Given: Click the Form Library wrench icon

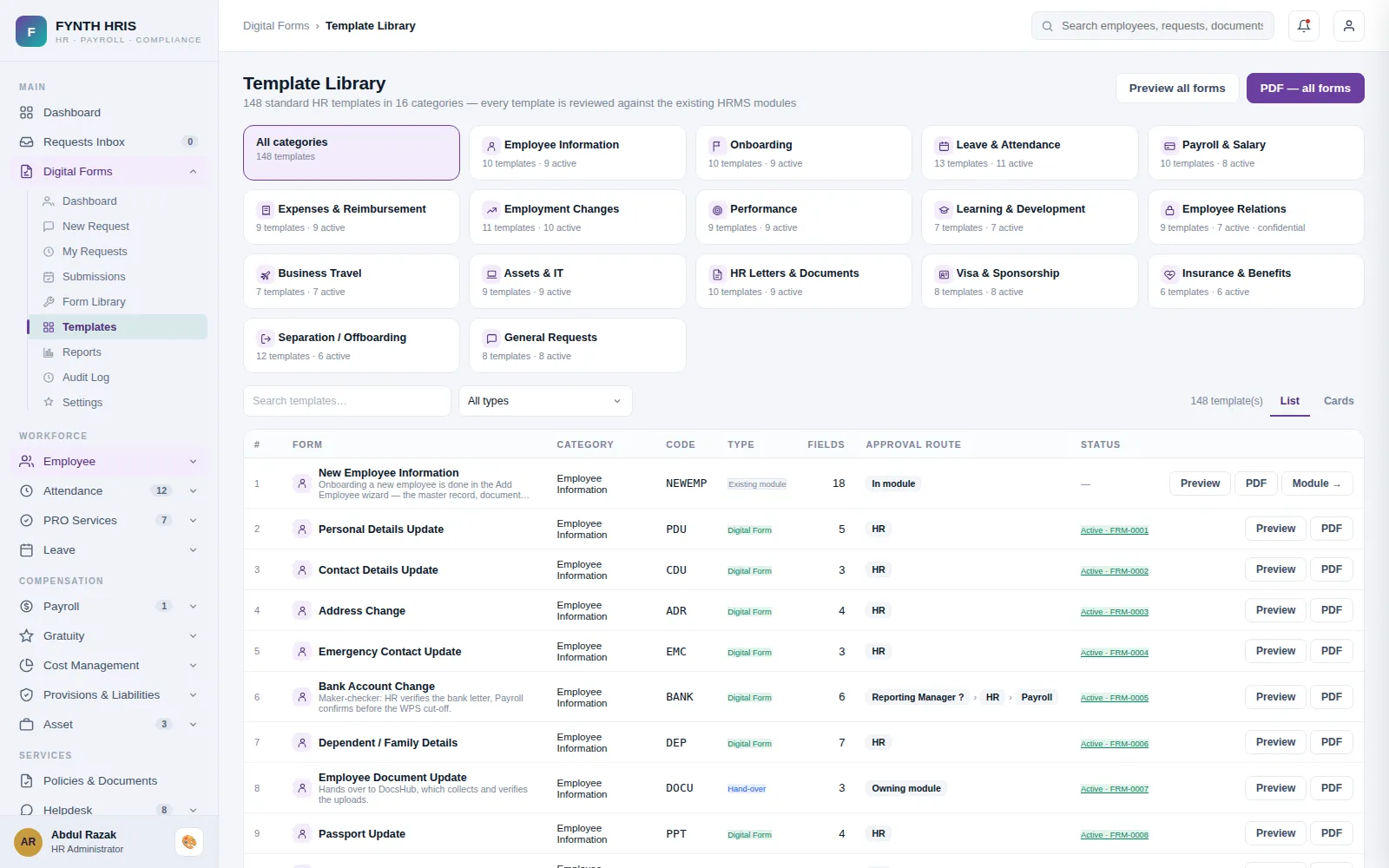Looking at the screenshot, I should click(x=49, y=302).
